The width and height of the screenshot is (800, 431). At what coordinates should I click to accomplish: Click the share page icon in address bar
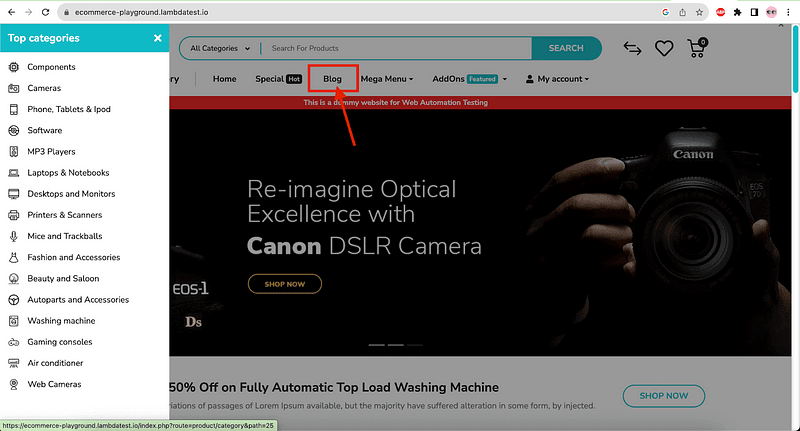click(x=683, y=12)
